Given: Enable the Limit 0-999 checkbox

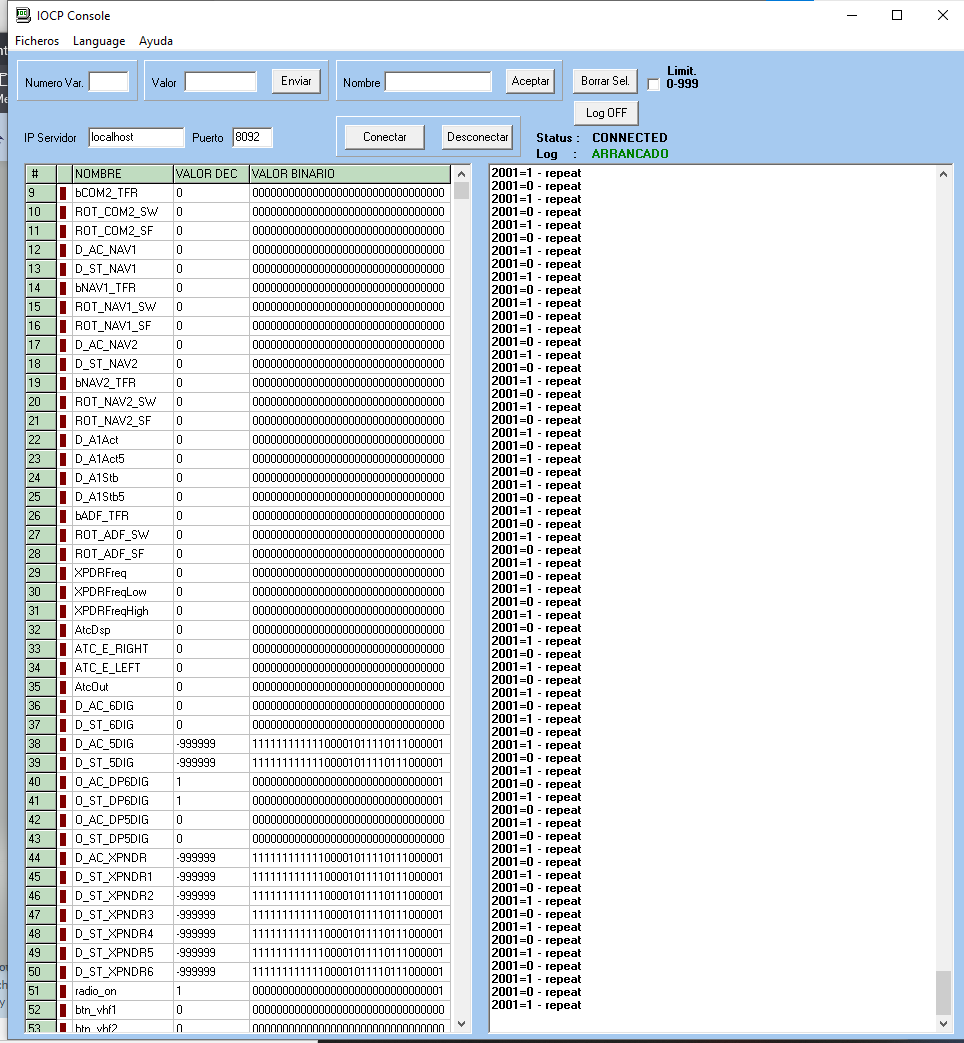Looking at the screenshot, I should click(x=654, y=84).
